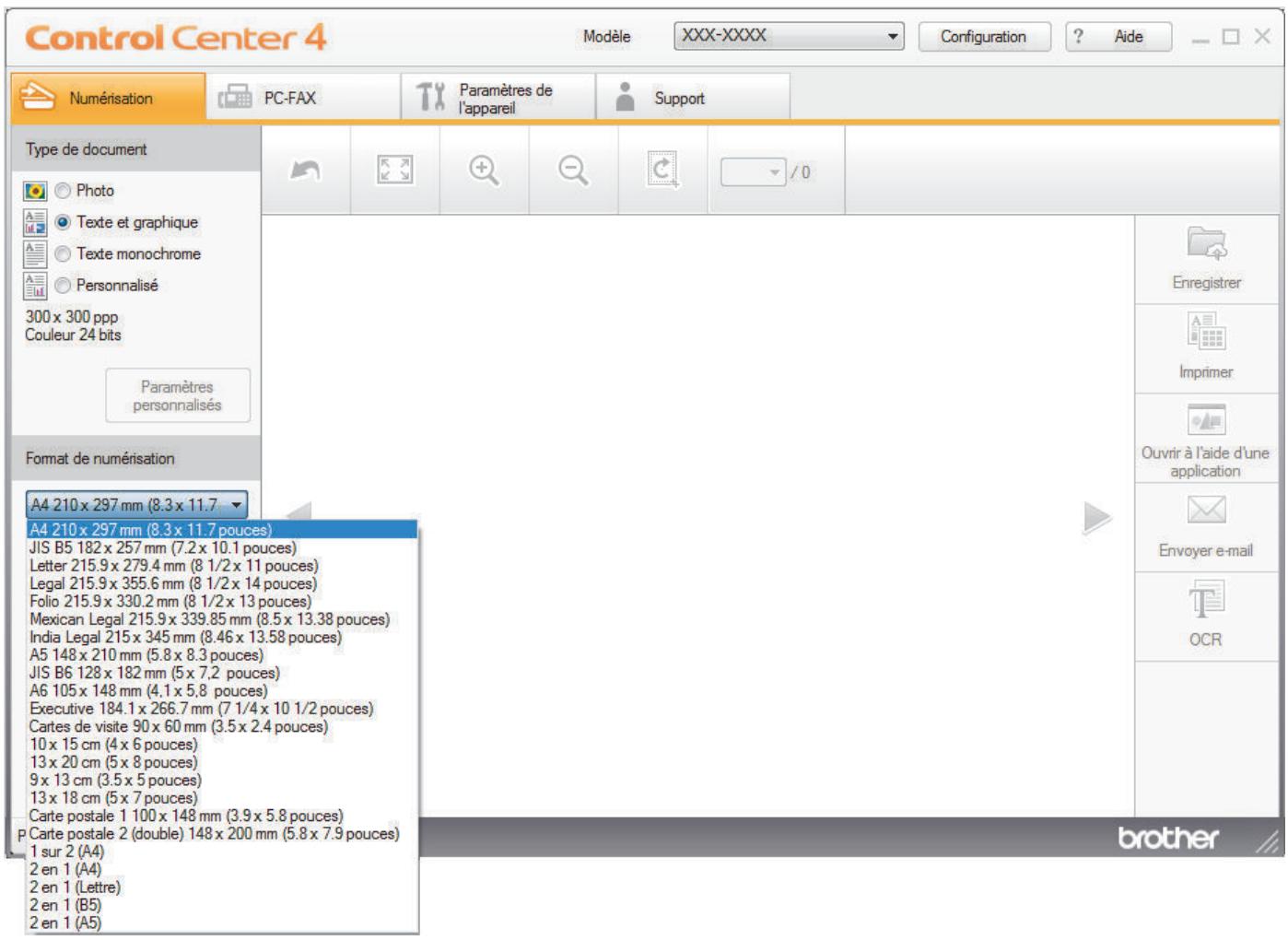This screenshot has height=940, width=1288.
Task: Select 2 en 1 (B5) option
Action: pos(222,905)
